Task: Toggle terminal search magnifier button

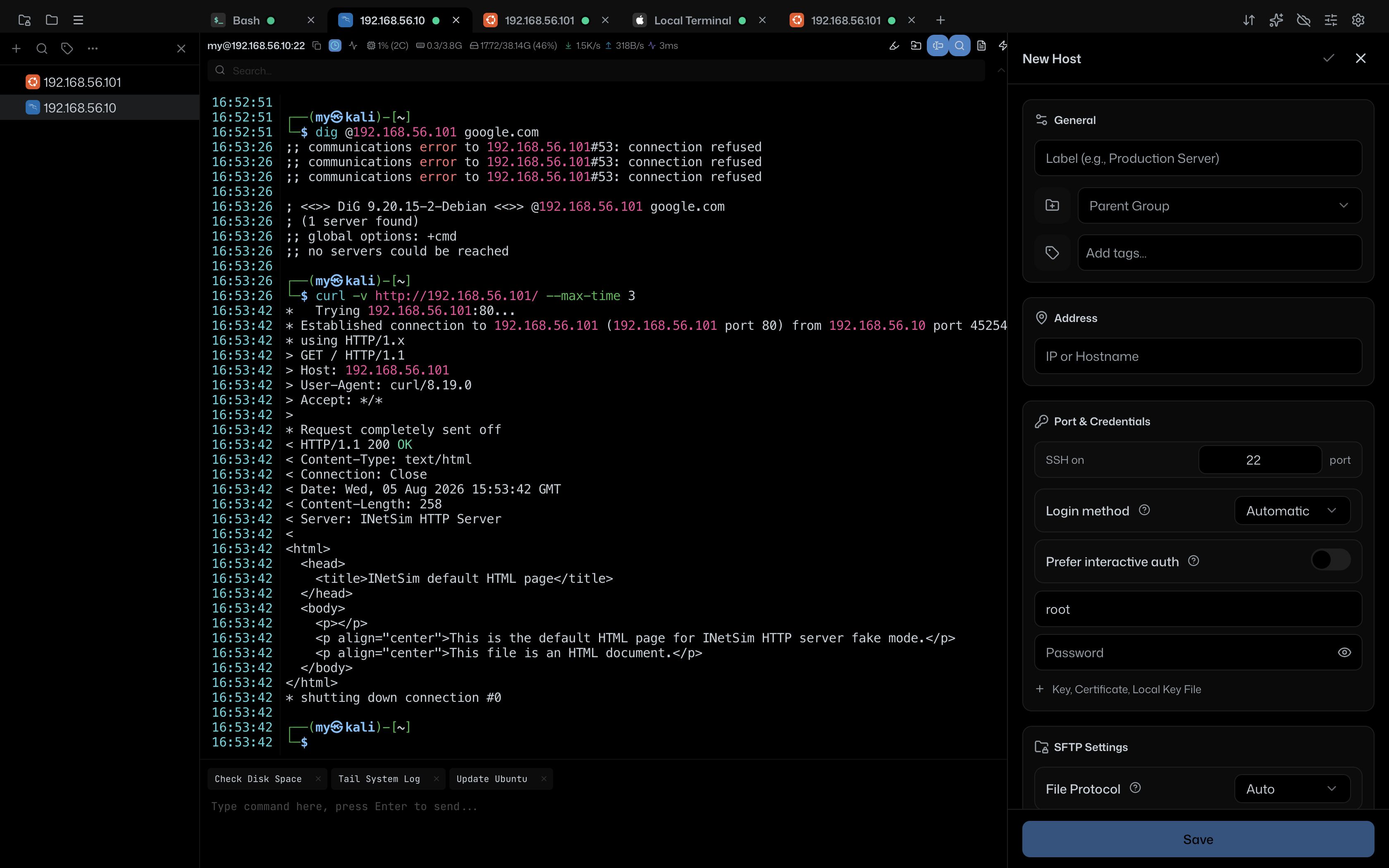Action: (x=959, y=45)
